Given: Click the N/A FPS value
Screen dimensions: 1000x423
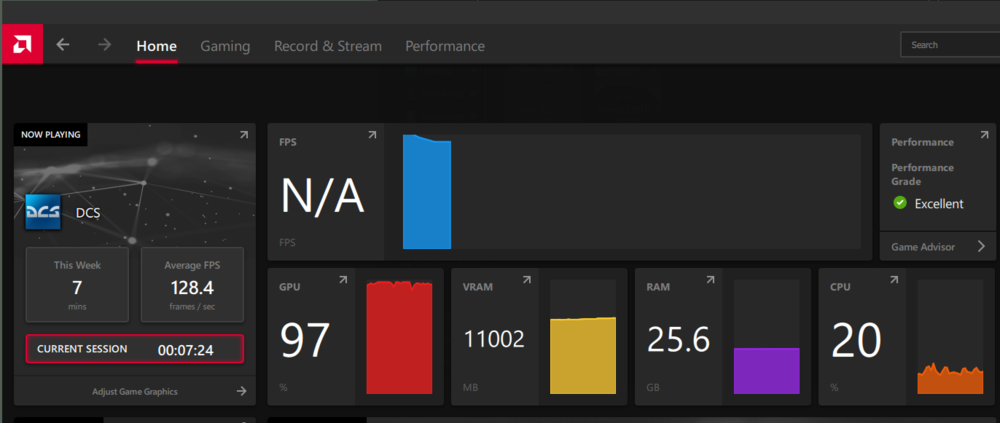Looking at the screenshot, I should [x=322, y=195].
